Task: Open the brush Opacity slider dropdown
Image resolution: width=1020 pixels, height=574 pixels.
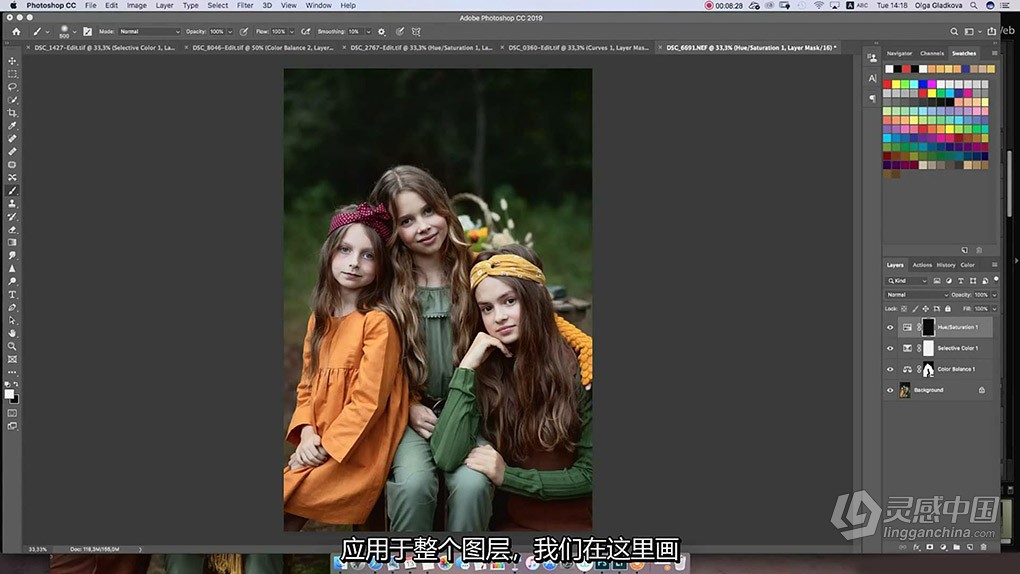Action: point(230,31)
